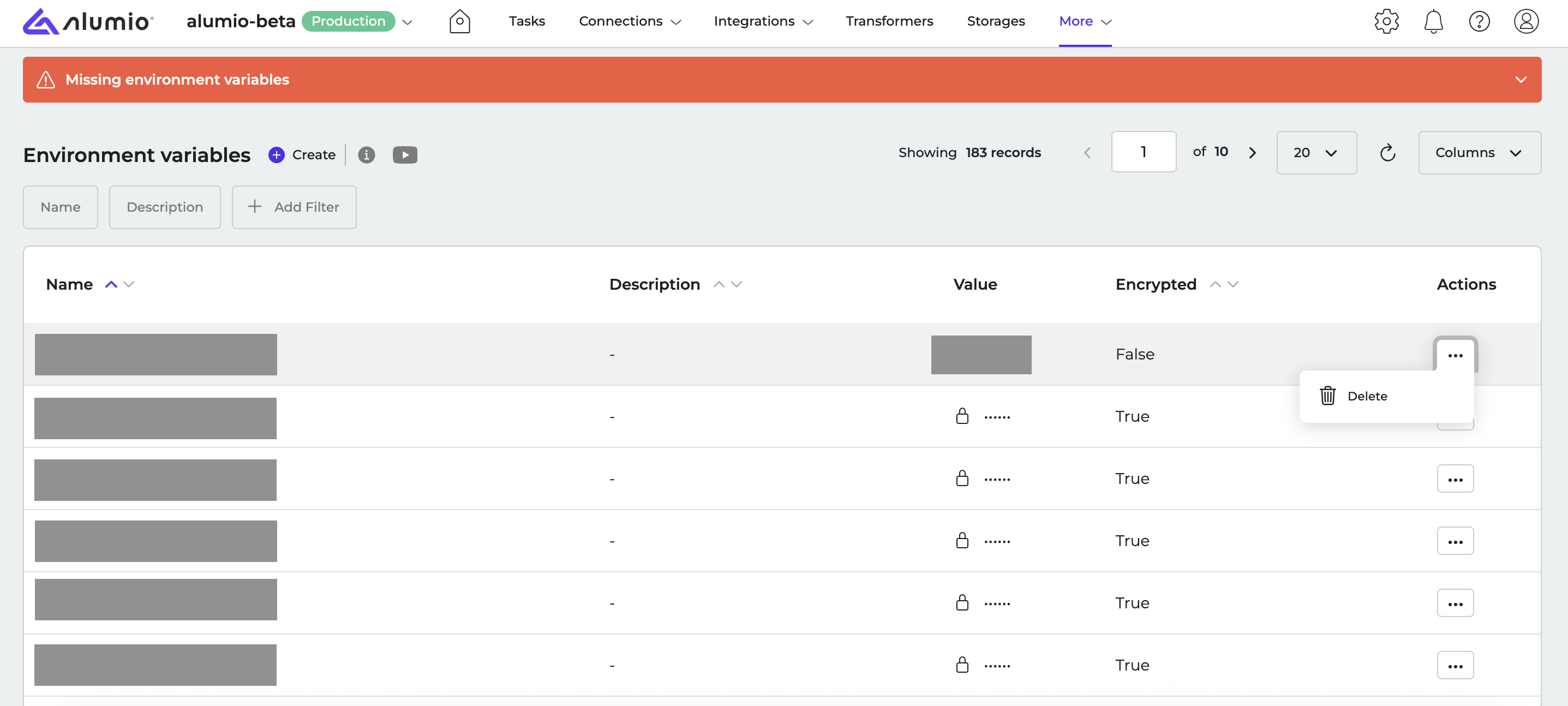Open page size dropdown showing 20
1568x706 pixels.
coord(1316,153)
